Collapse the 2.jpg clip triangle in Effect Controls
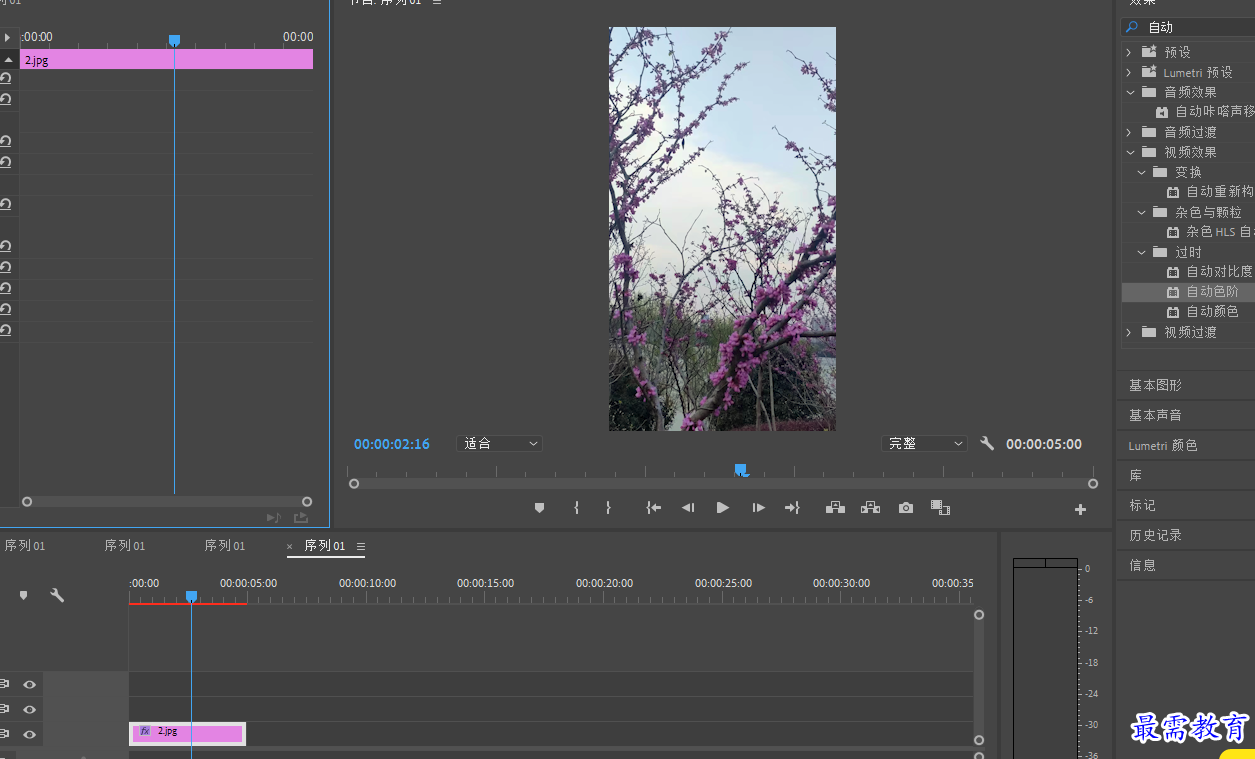1255x759 pixels. tap(8, 60)
